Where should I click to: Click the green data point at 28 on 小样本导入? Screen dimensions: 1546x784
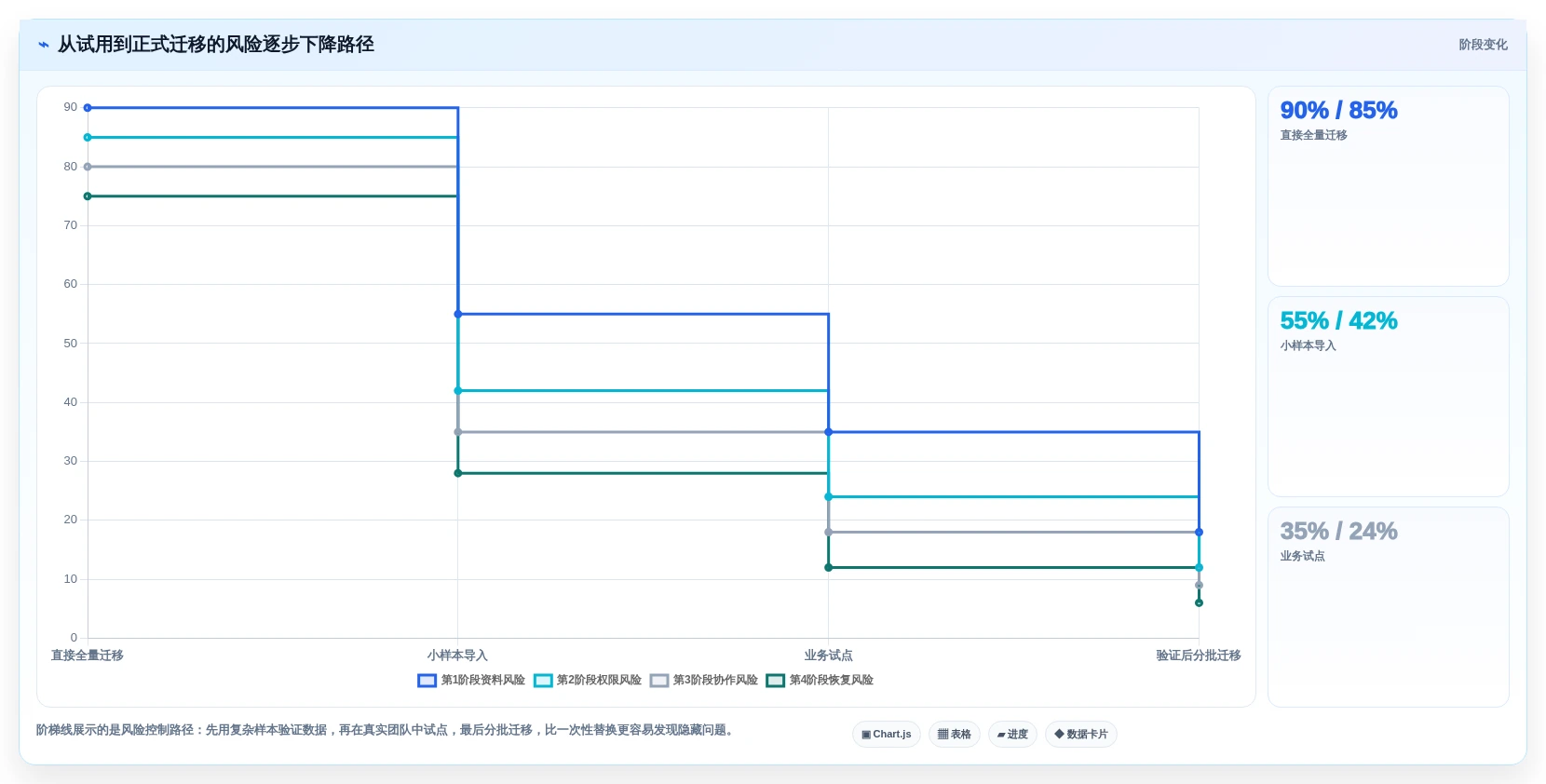coord(458,473)
